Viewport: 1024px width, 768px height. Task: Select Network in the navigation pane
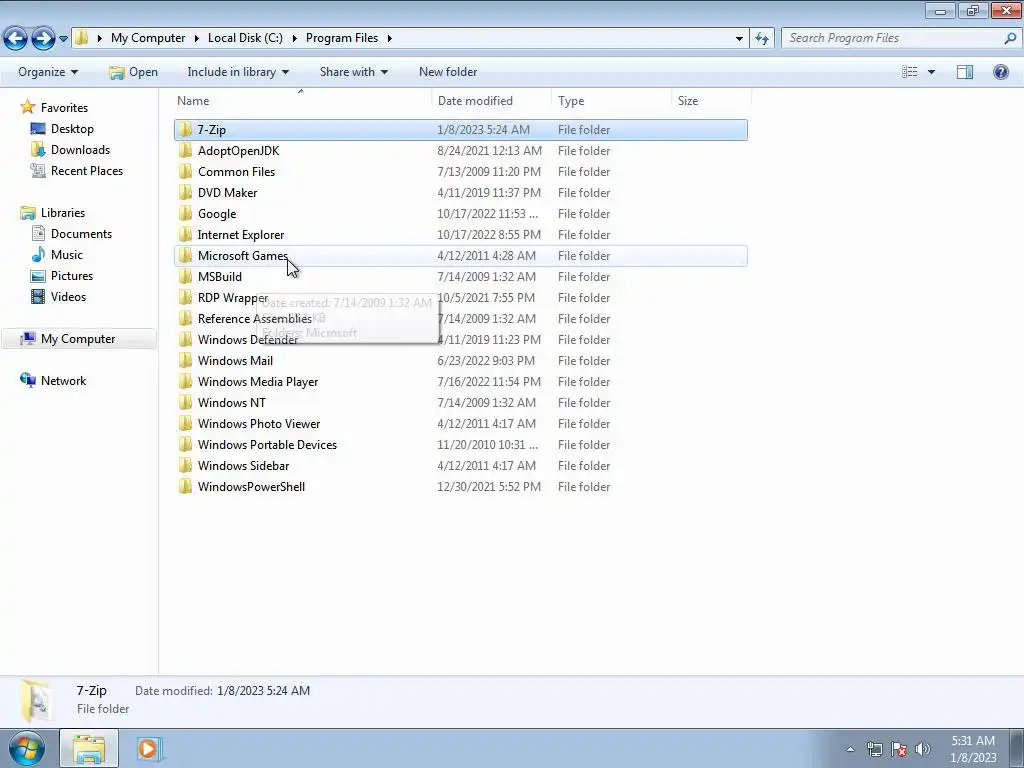click(63, 381)
